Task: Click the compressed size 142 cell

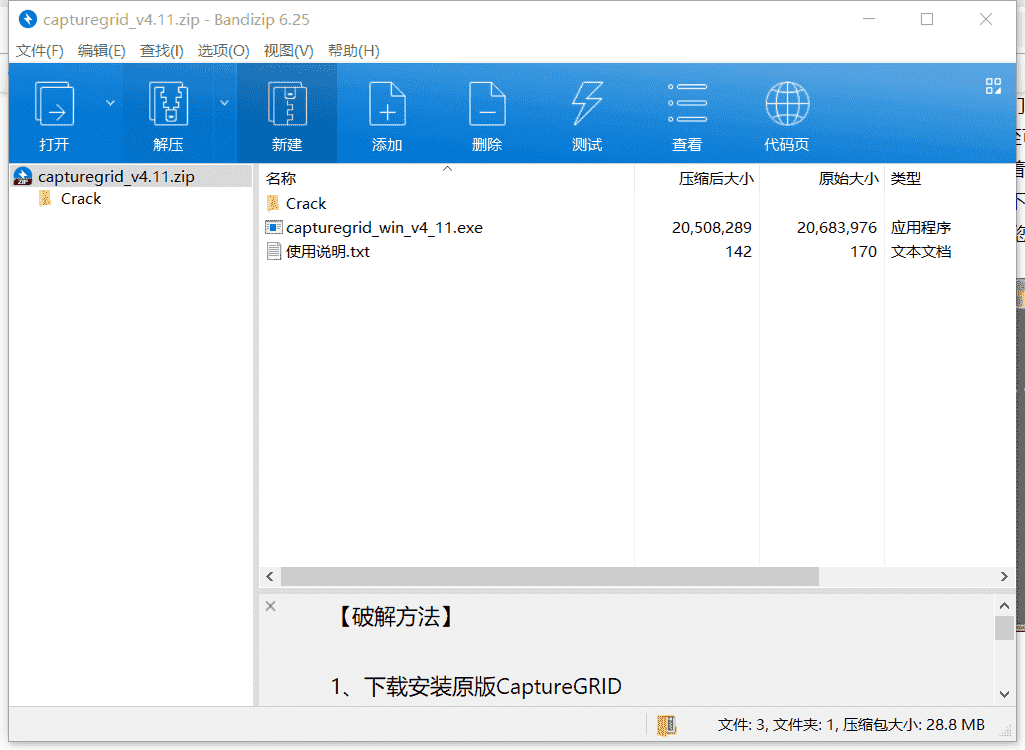Action: click(738, 252)
